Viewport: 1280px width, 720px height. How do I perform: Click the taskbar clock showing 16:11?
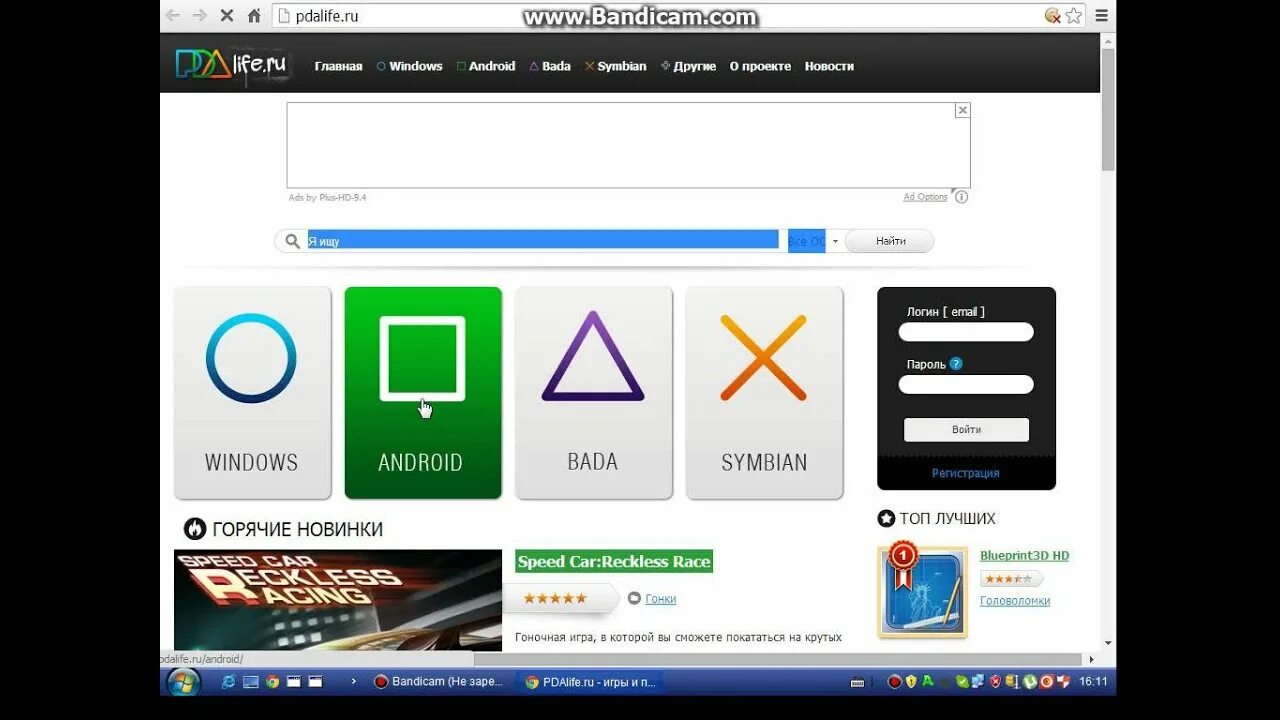[1093, 682]
